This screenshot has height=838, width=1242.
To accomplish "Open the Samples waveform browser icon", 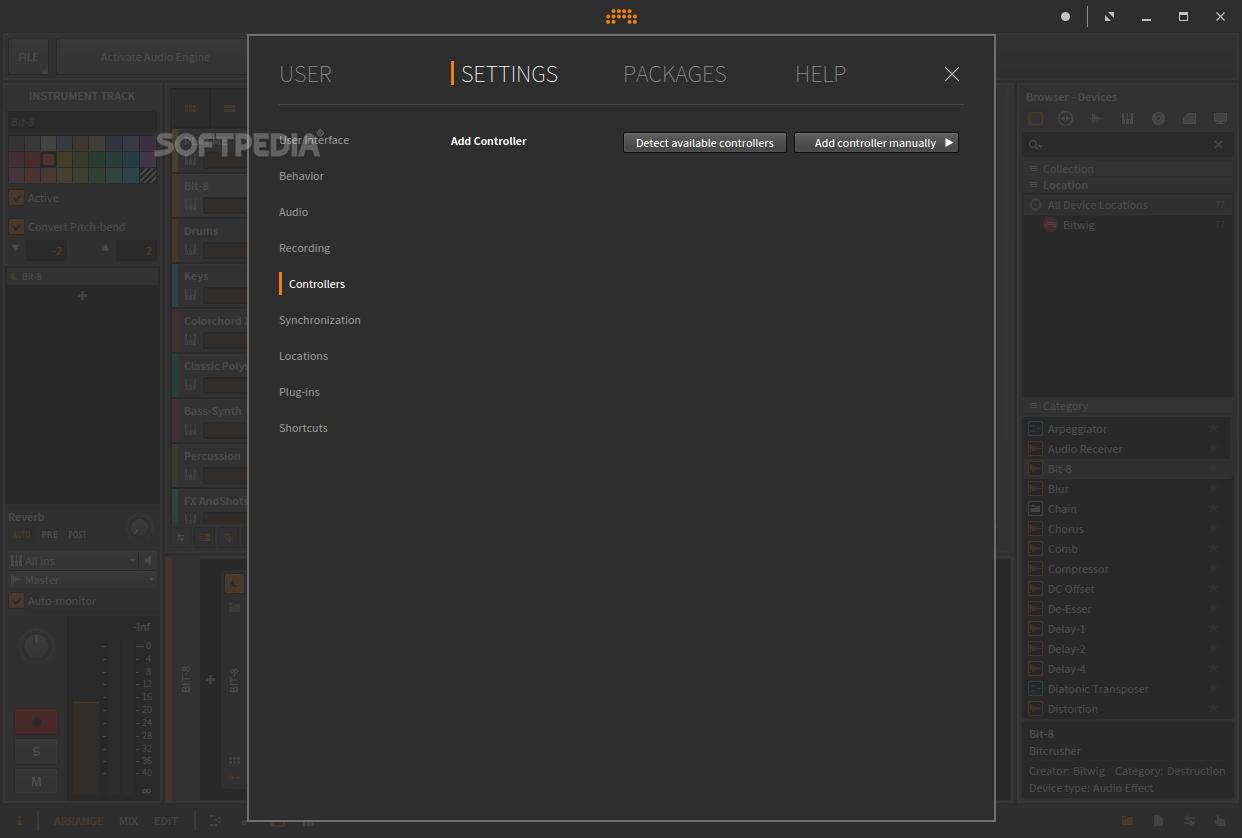I will coord(1097,119).
